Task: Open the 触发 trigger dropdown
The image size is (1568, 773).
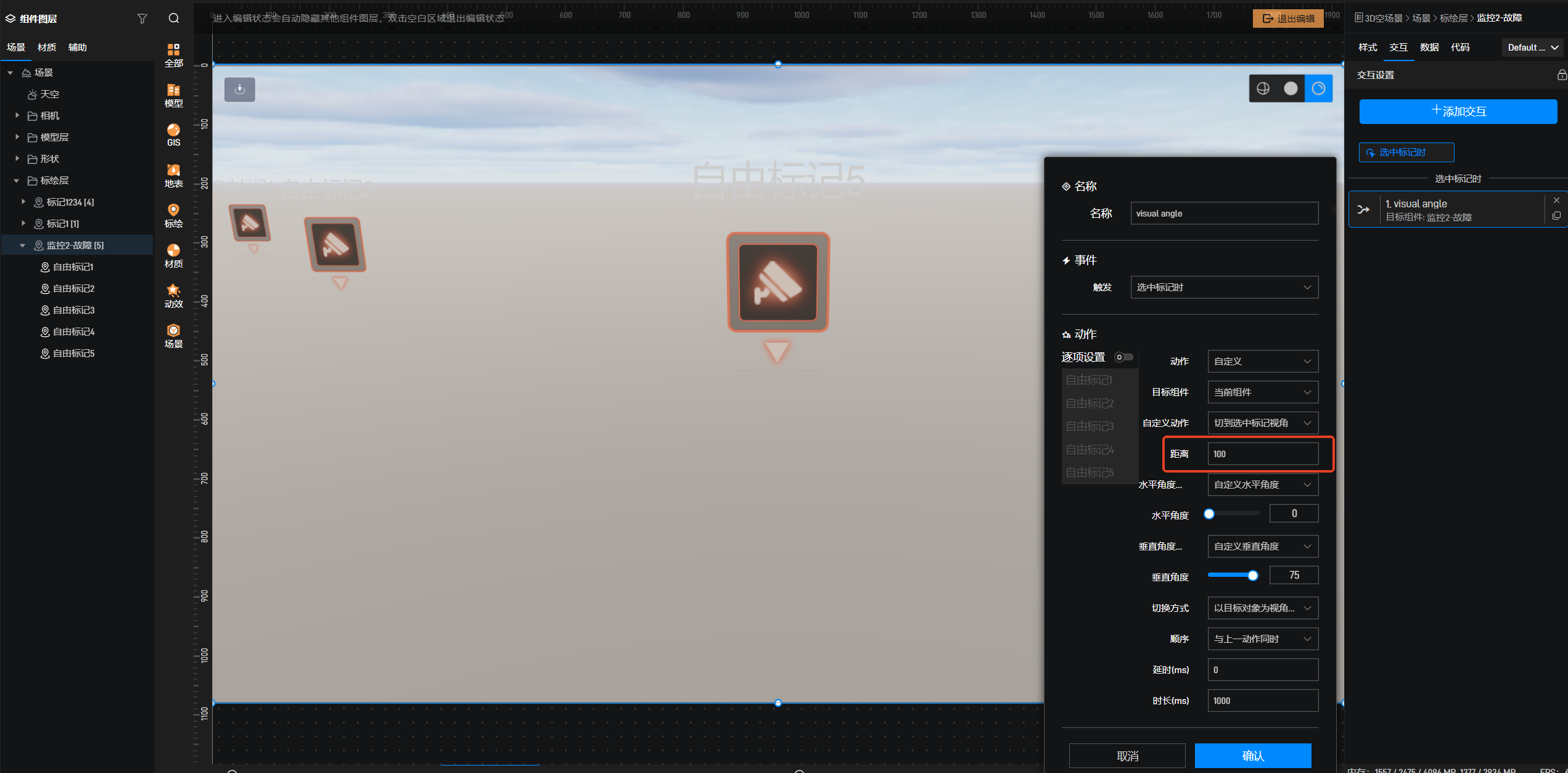Action: [1224, 287]
